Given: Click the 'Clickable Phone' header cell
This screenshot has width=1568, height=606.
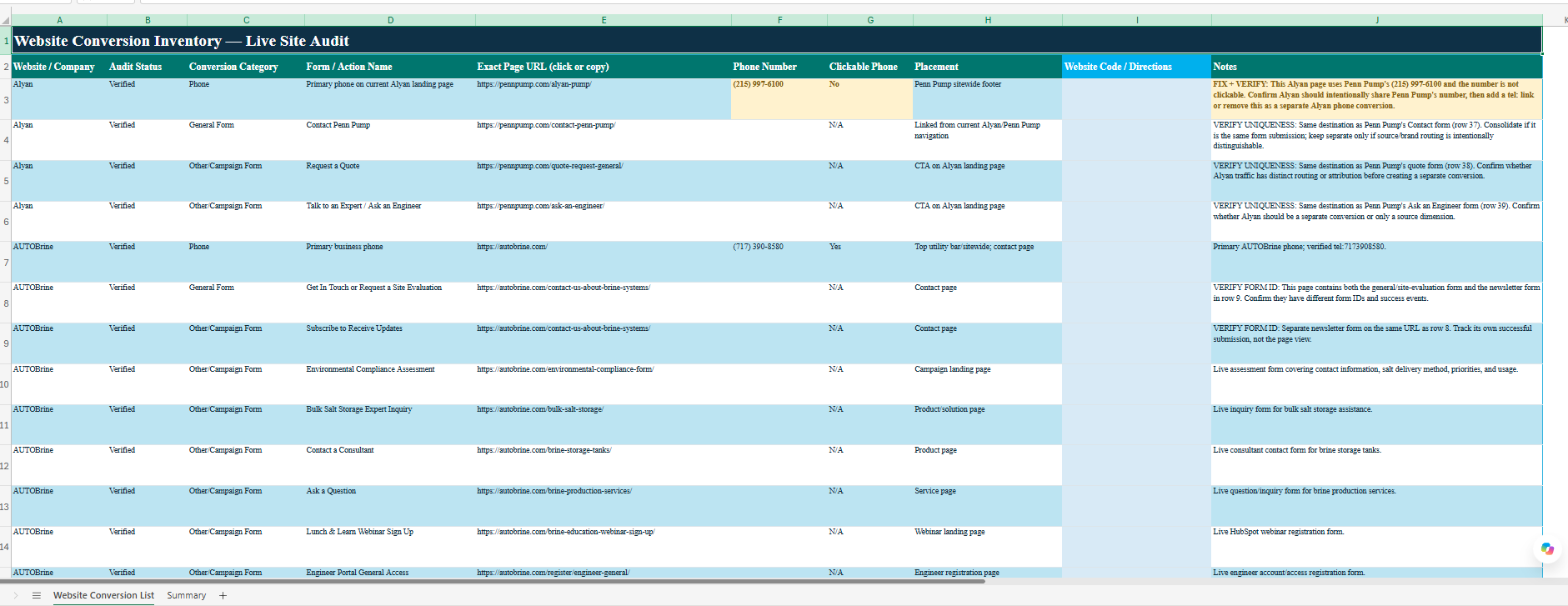Looking at the screenshot, I should point(870,67).
